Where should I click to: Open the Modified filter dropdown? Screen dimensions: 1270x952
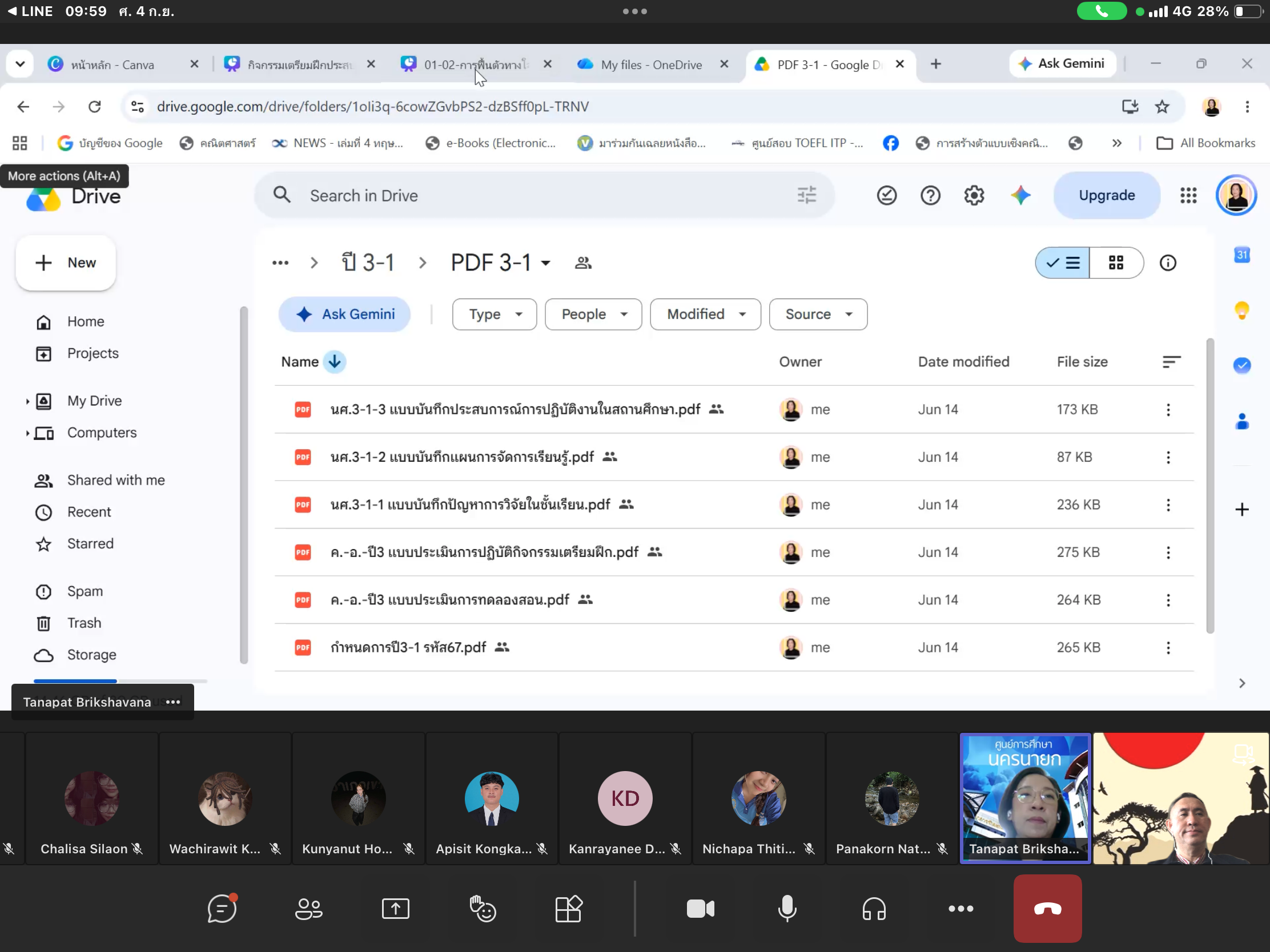(x=705, y=314)
